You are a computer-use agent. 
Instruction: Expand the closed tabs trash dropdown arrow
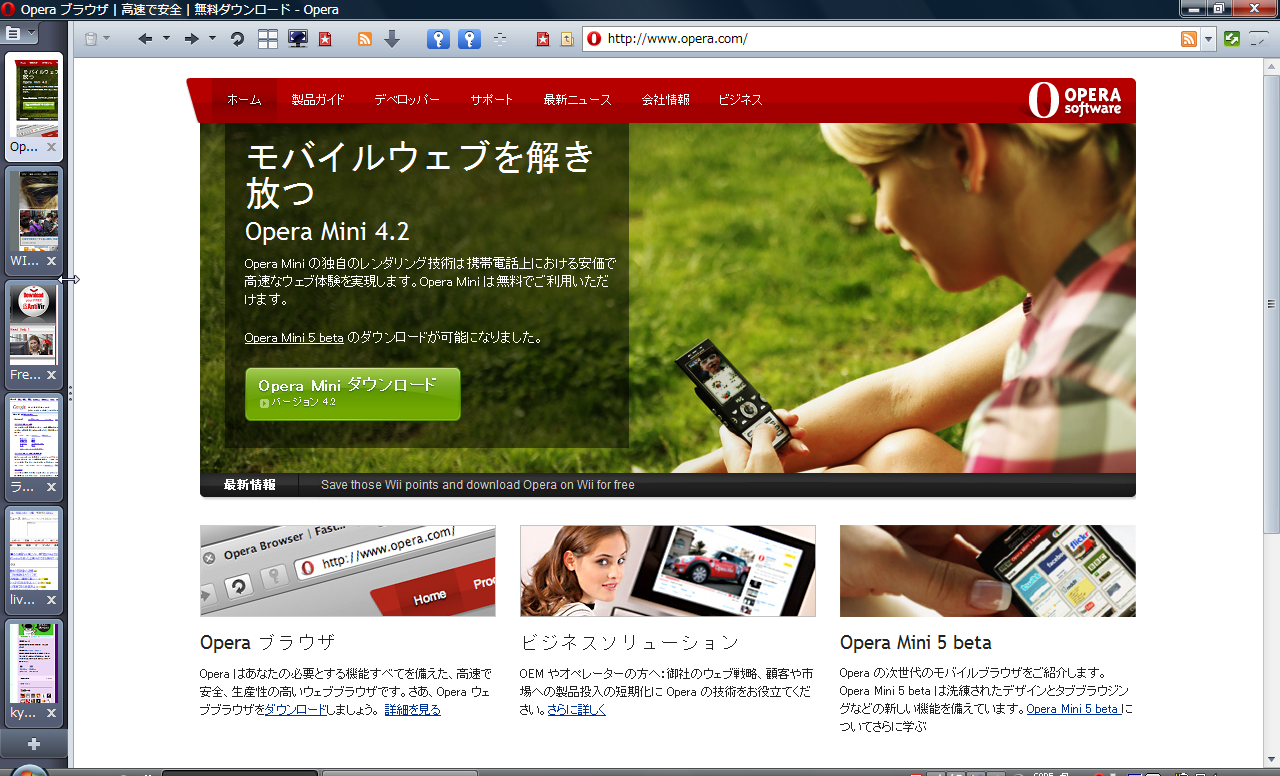click(x=106, y=39)
